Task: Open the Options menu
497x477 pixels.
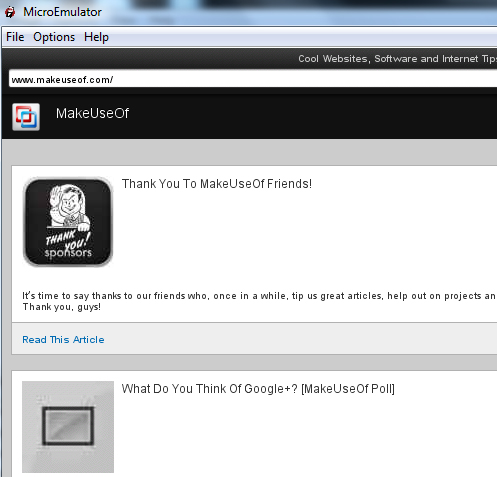Action: pos(54,37)
